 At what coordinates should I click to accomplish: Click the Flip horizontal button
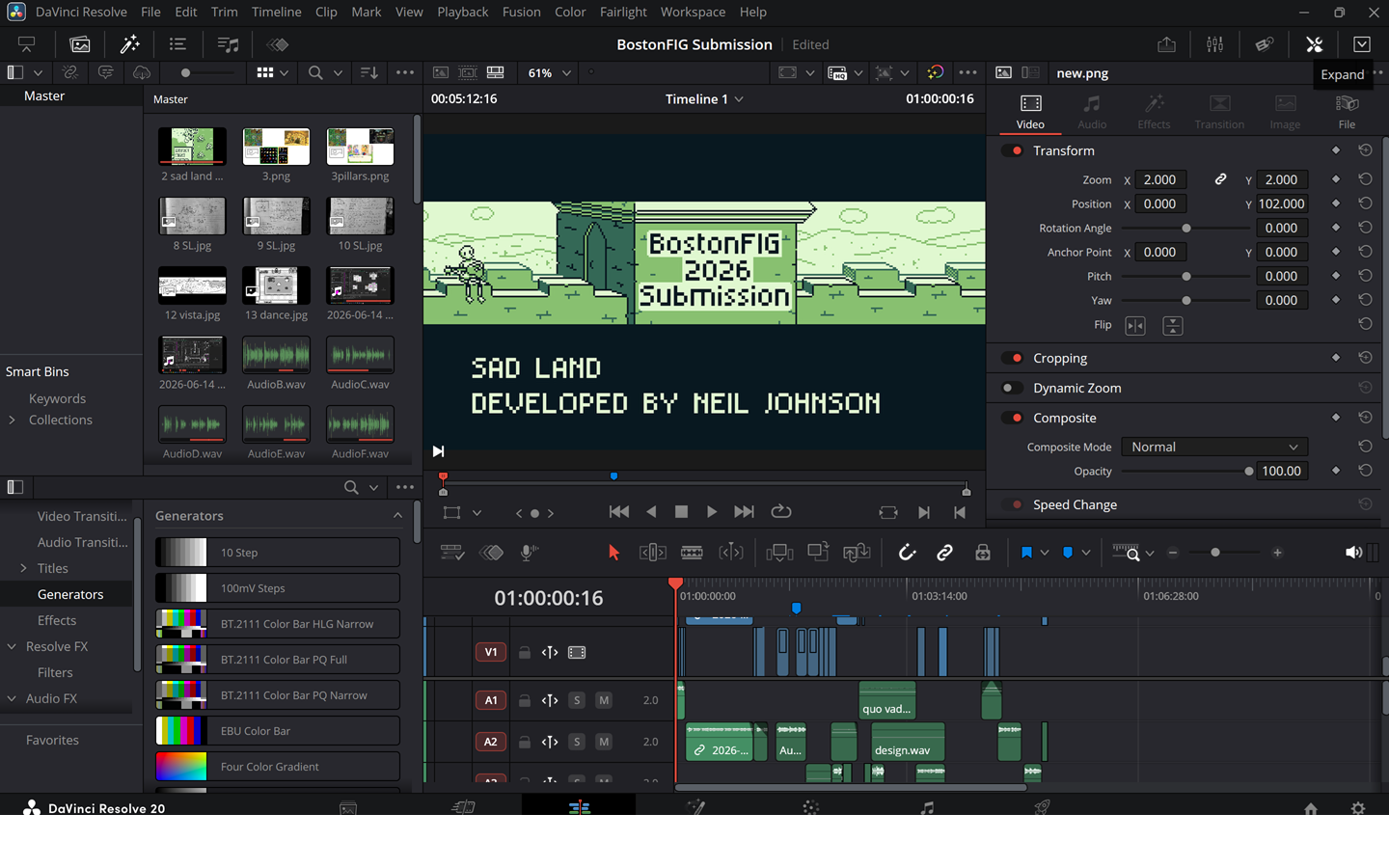(1135, 326)
